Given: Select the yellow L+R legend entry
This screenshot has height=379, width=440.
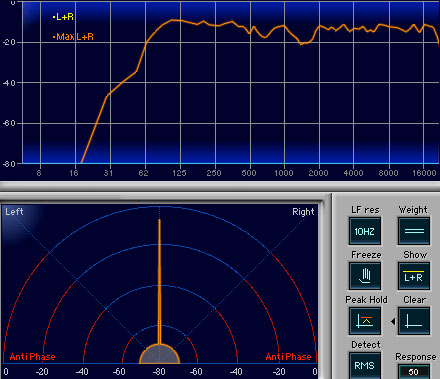Looking at the screenshot, I should 63,17.
